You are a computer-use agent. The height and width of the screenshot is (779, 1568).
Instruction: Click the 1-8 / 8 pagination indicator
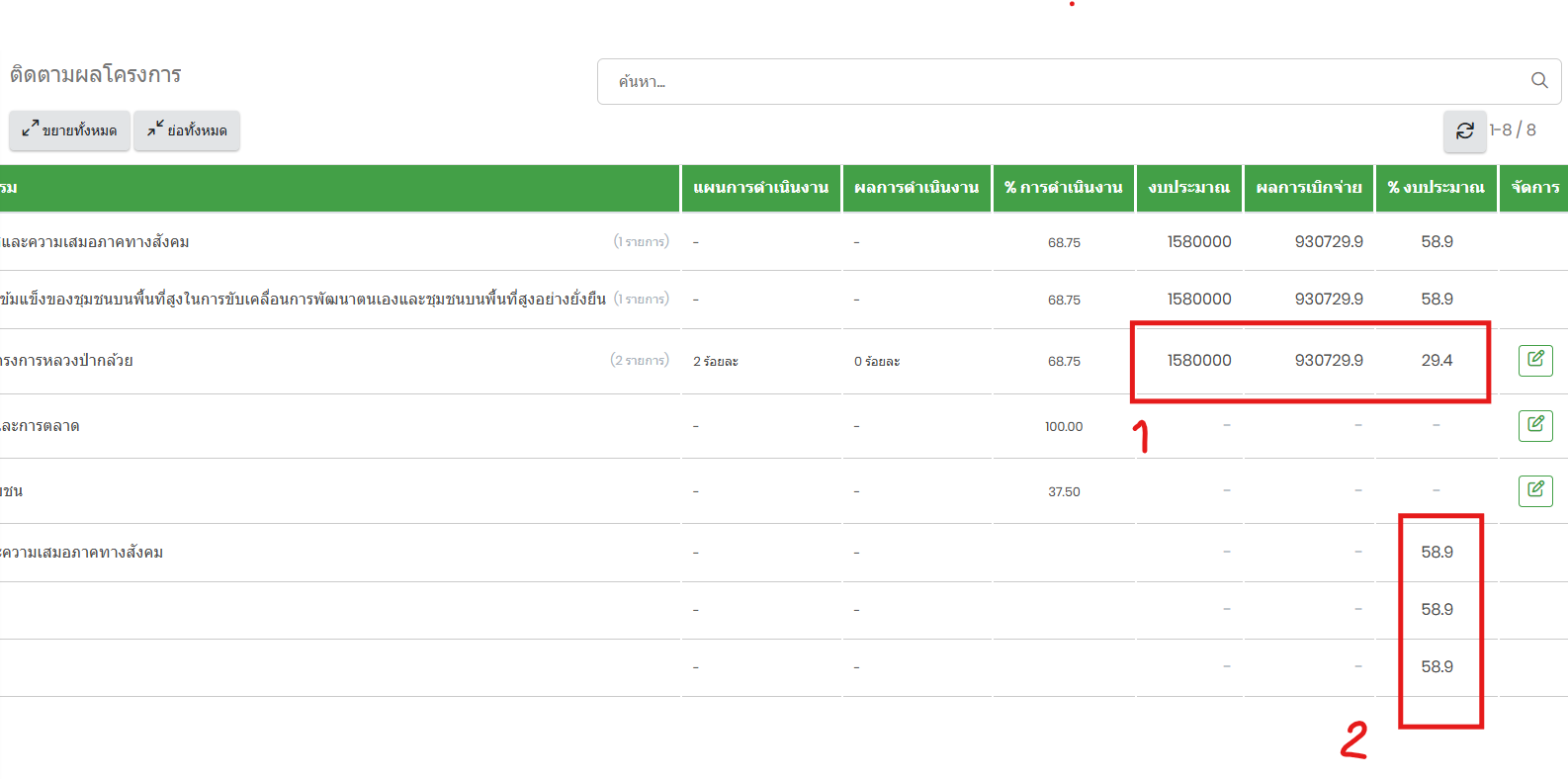click(x=1512, y=130)
